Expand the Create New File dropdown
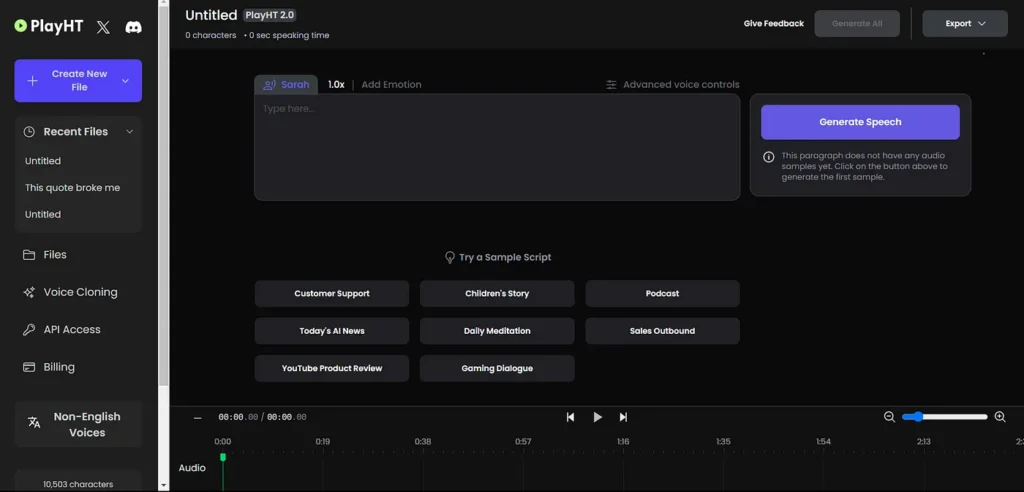The width and height of the screenshot is (1024, 492). pyautogui.click(x=125, y=81)
